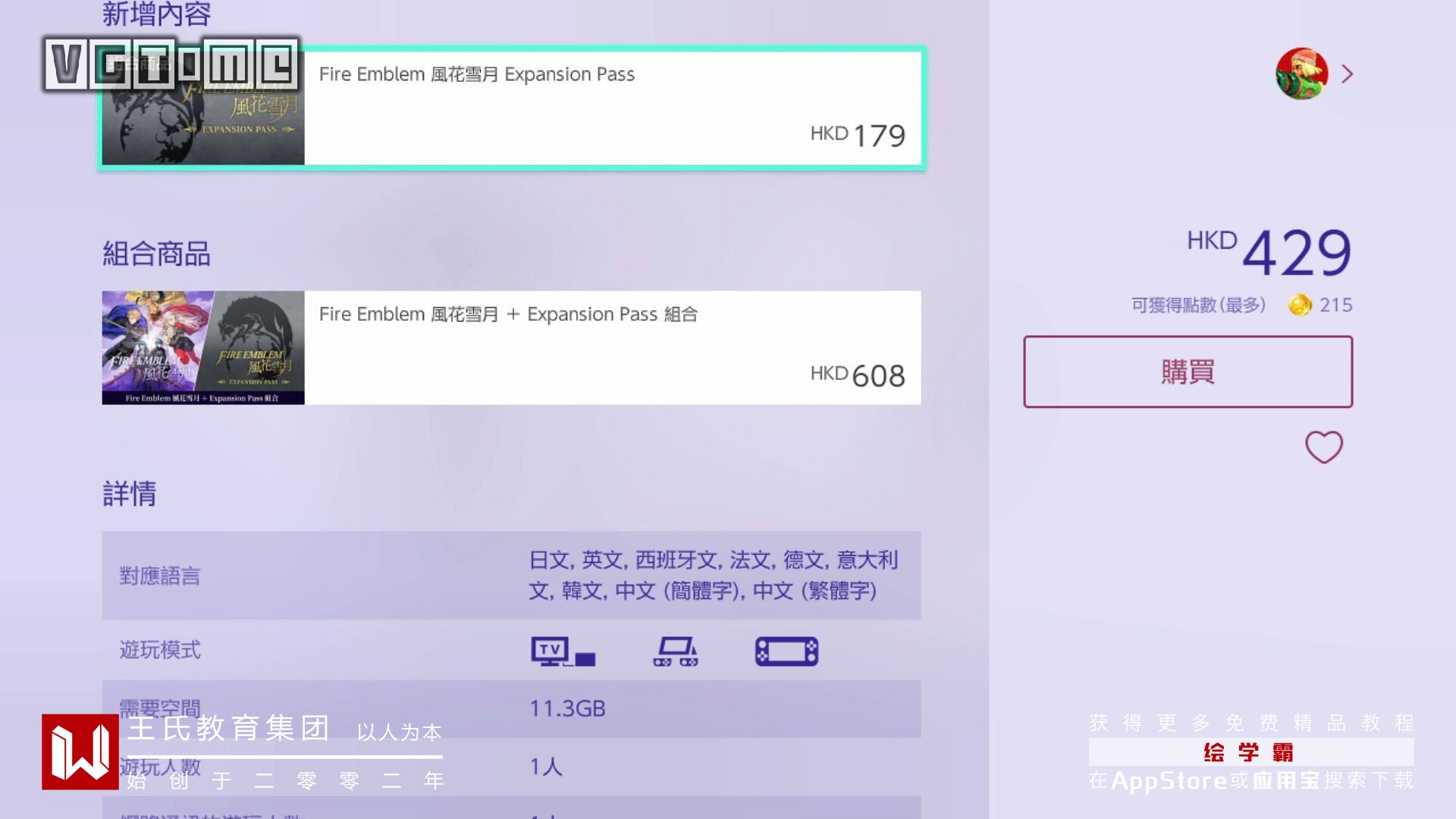
Task: Click the red W logo watermark
Action: point(80,752)
